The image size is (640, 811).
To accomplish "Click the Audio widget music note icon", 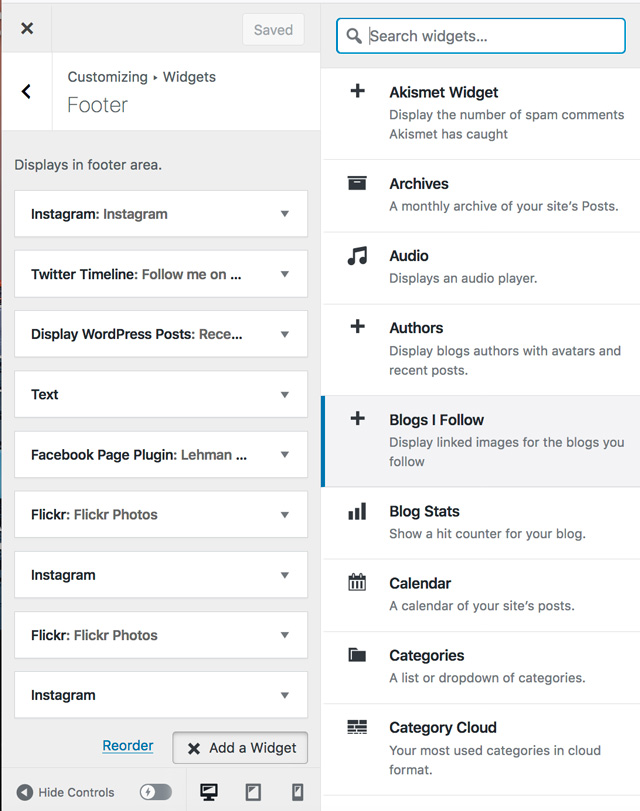I will (357, 256).
